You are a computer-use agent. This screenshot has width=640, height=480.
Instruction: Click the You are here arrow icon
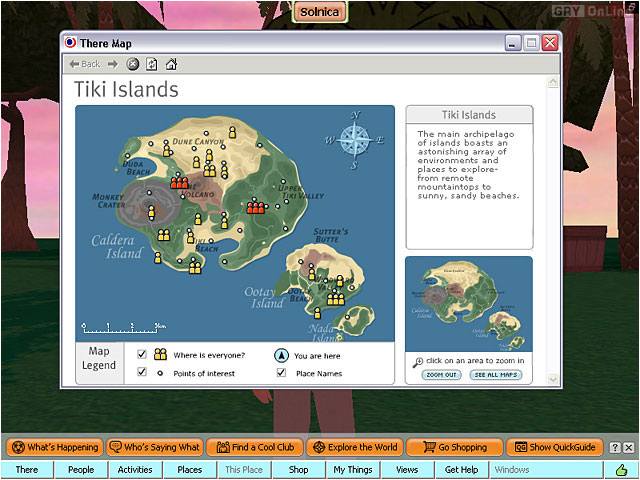click(281, 356)
